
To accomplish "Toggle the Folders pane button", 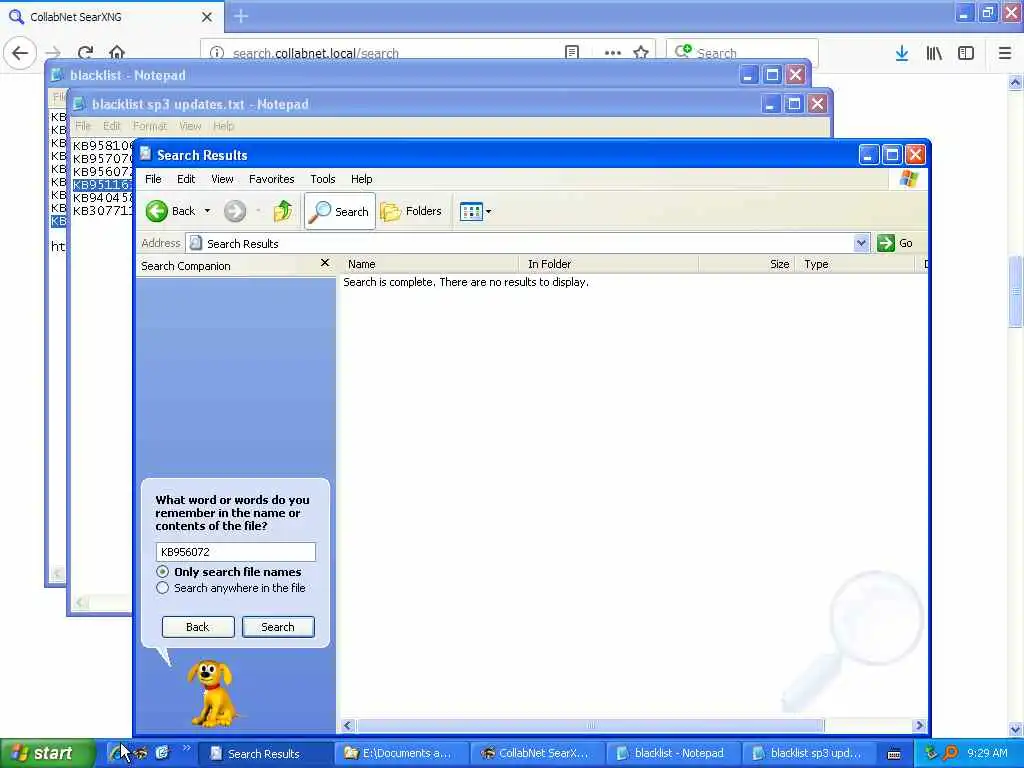I will 411,211.
